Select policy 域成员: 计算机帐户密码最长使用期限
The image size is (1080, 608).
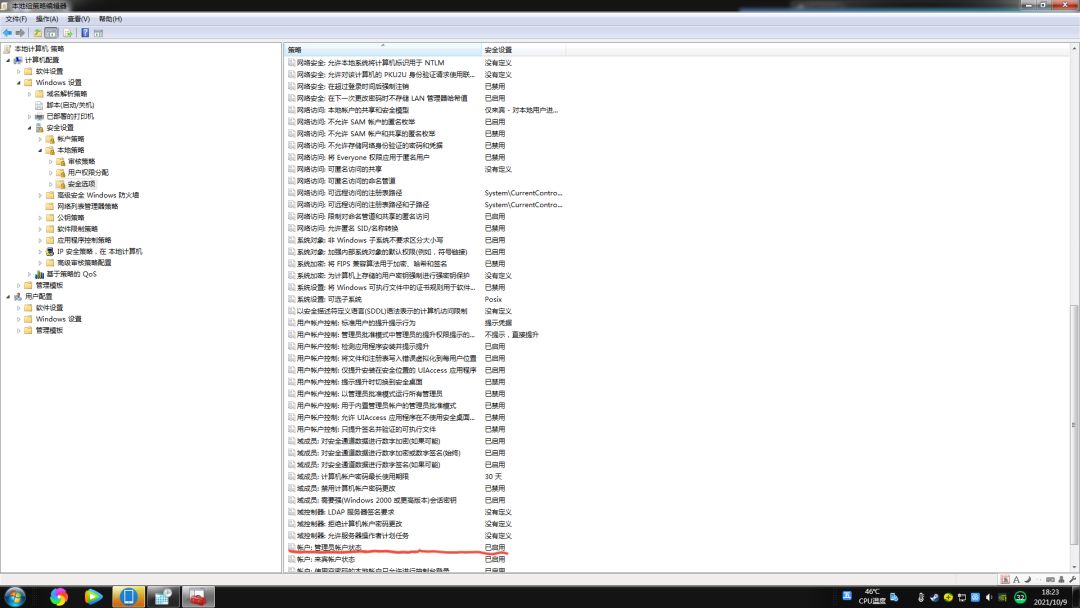click(x=353, y=476)
